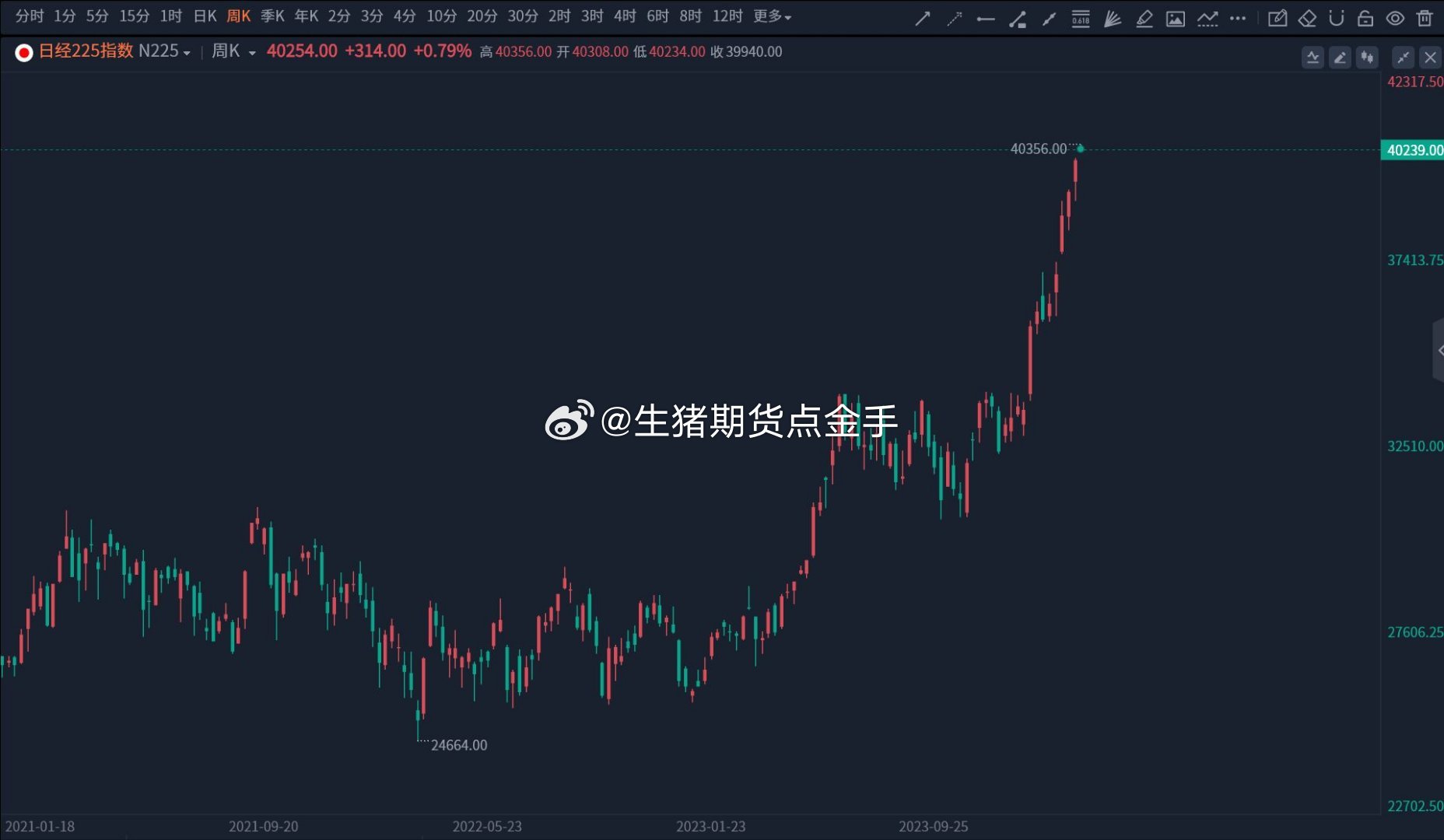Viewport: 1444px width, 840px height.
Task: Switch to the 年K timeframe
Action: [x=307, y=16]
